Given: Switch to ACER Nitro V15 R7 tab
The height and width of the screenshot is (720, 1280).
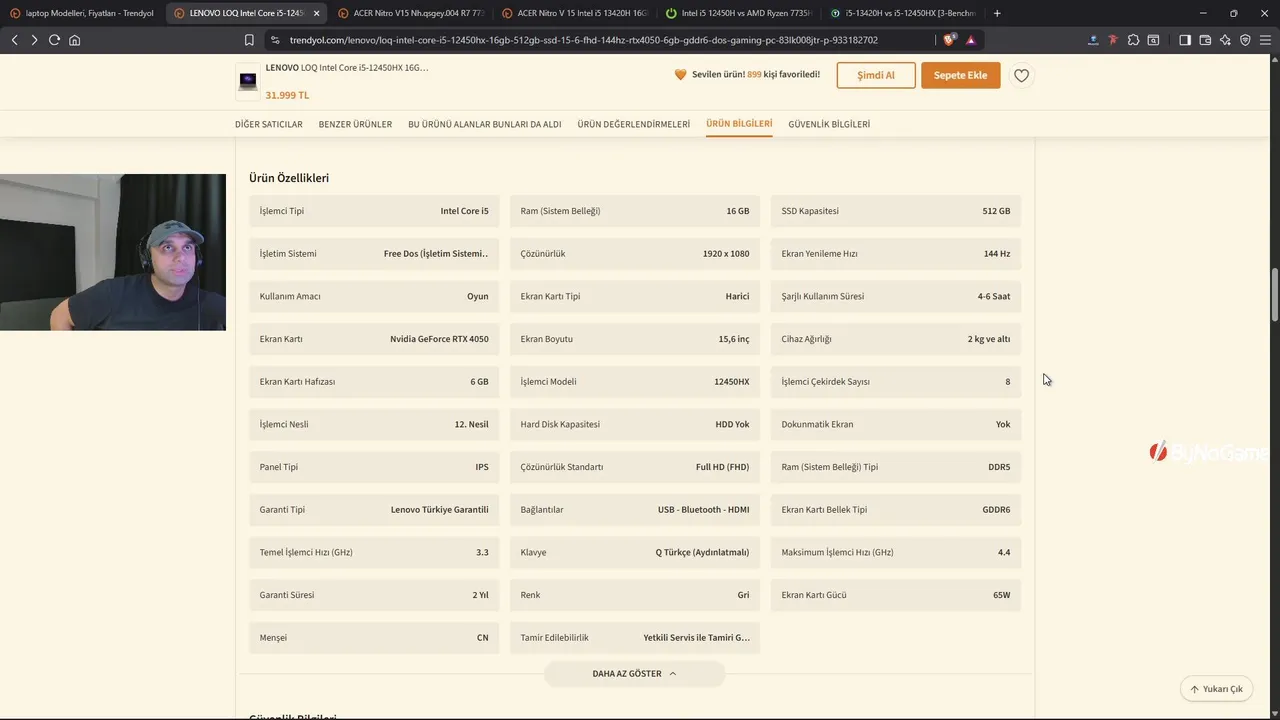Looking at the screenshot, I should pos(410,13).
